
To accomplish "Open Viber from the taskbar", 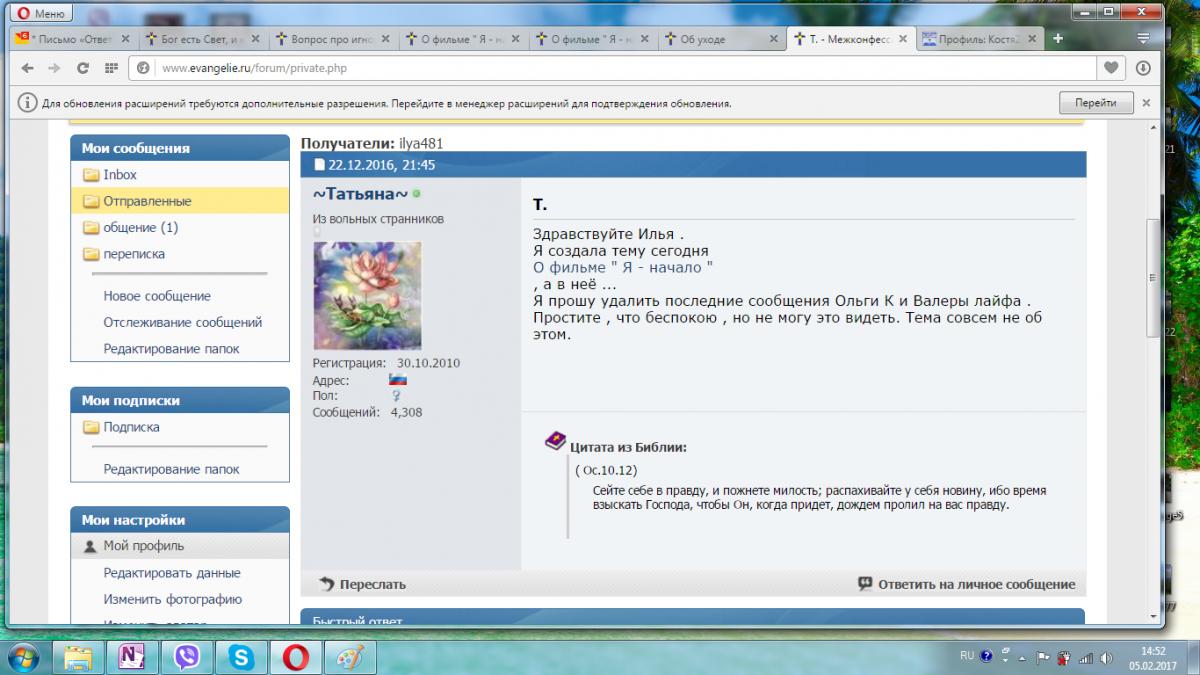I will click(x=186, y=656).
